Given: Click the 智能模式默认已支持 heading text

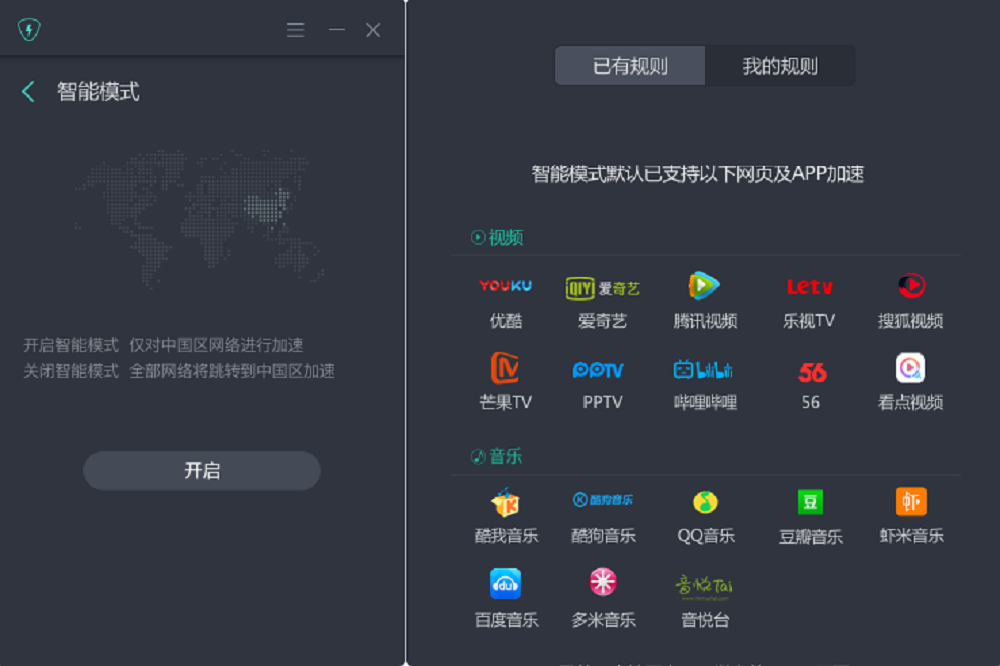Looking at the screenshot, I should (x=698, y=174).
